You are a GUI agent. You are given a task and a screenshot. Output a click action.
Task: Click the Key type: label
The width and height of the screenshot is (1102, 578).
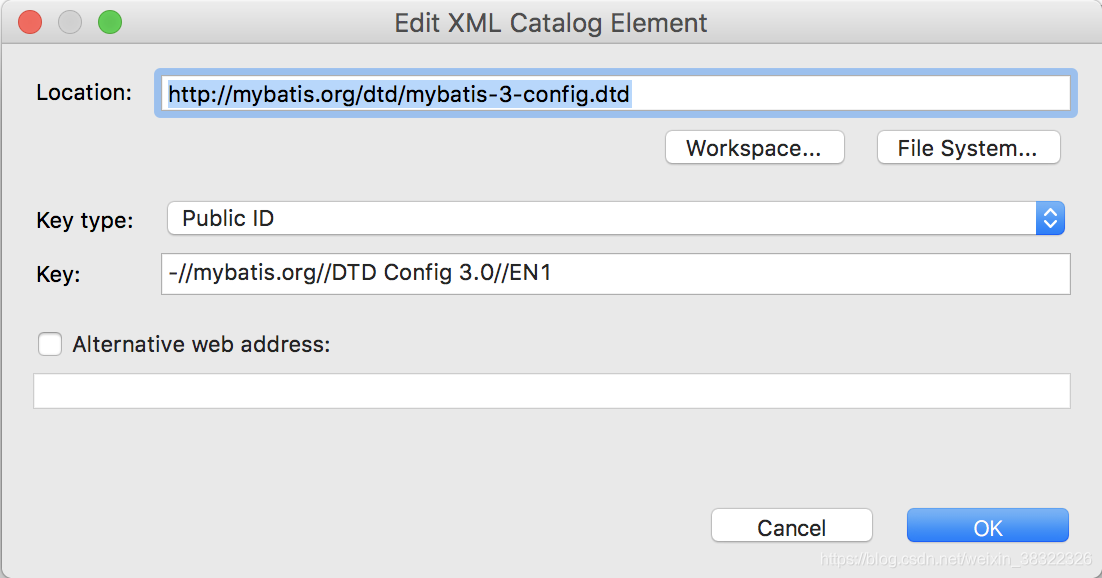[84, 220]
